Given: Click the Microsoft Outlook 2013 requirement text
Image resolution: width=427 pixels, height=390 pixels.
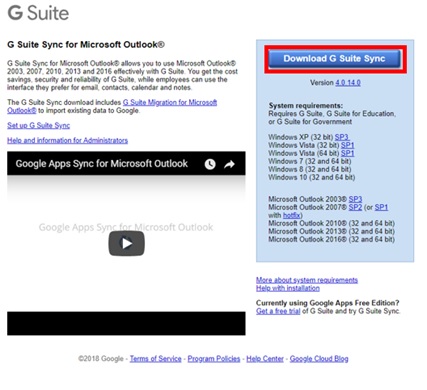Looking at the screenshot, I should pos(332,231).
